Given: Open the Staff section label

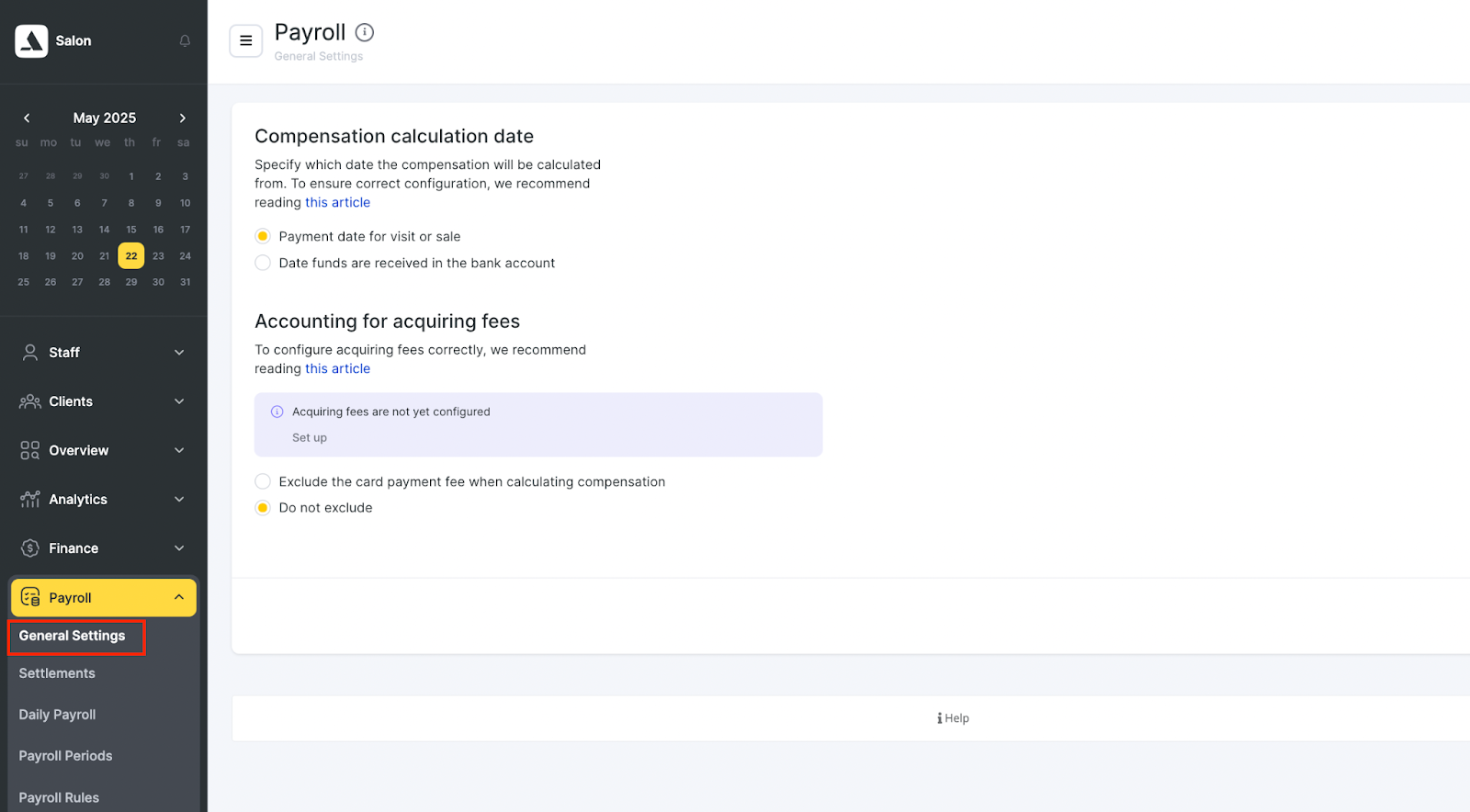Looking at the screenshot, I should tap(64, 353).
